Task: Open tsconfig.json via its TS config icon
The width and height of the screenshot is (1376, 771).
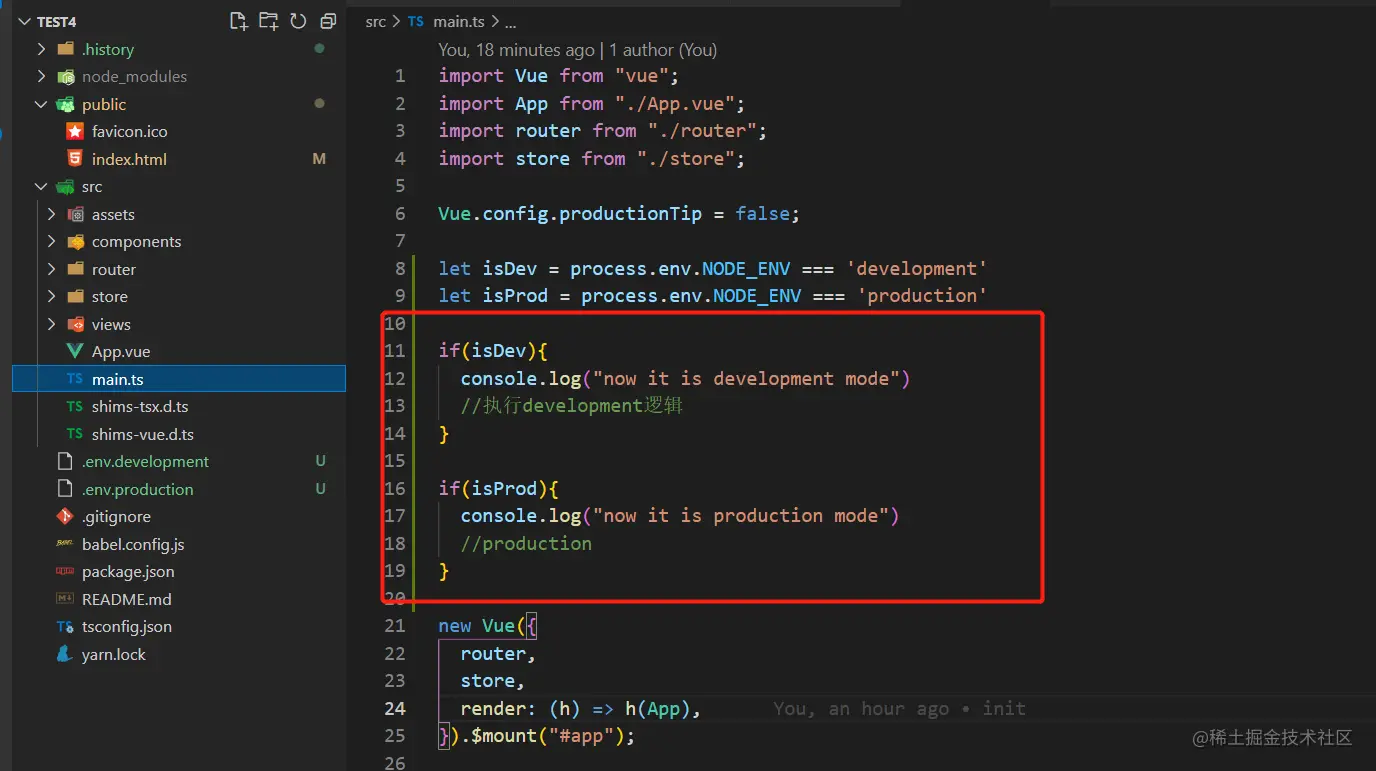Action: 65,627
